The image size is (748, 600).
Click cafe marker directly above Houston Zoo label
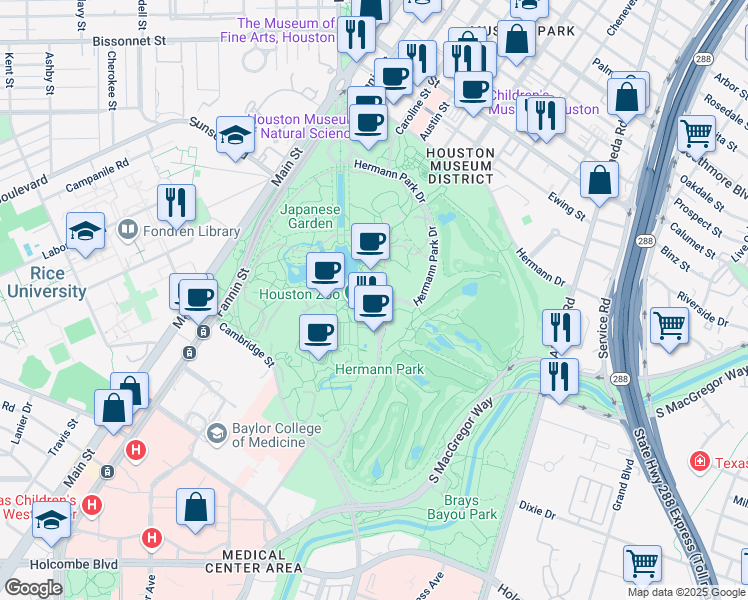[325, 272]
